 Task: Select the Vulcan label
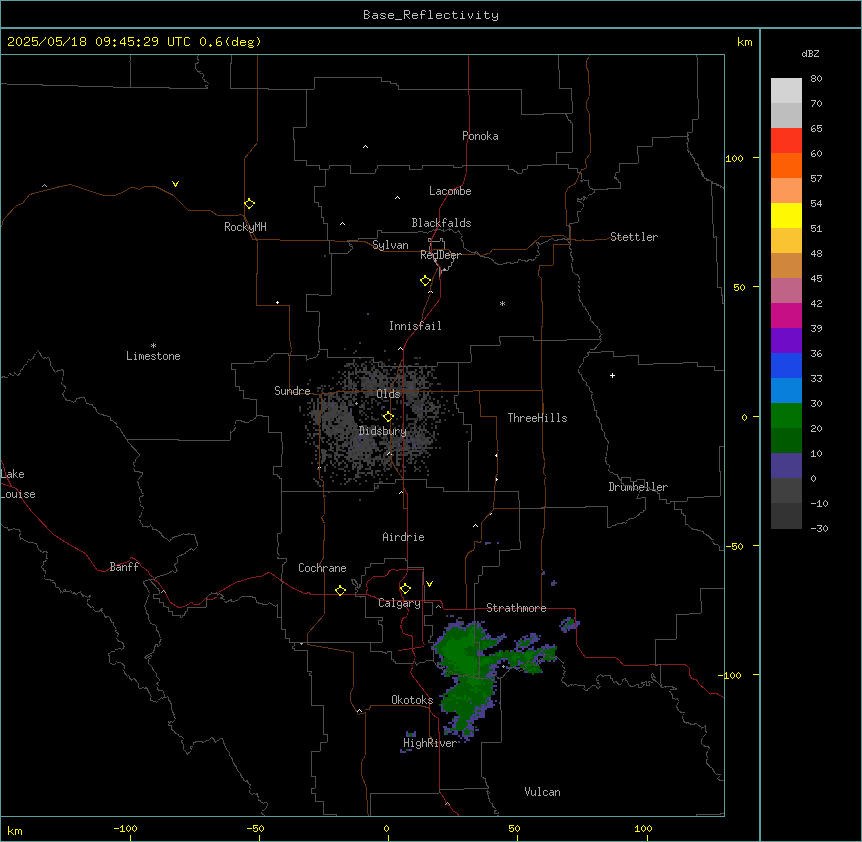(543, 792)
